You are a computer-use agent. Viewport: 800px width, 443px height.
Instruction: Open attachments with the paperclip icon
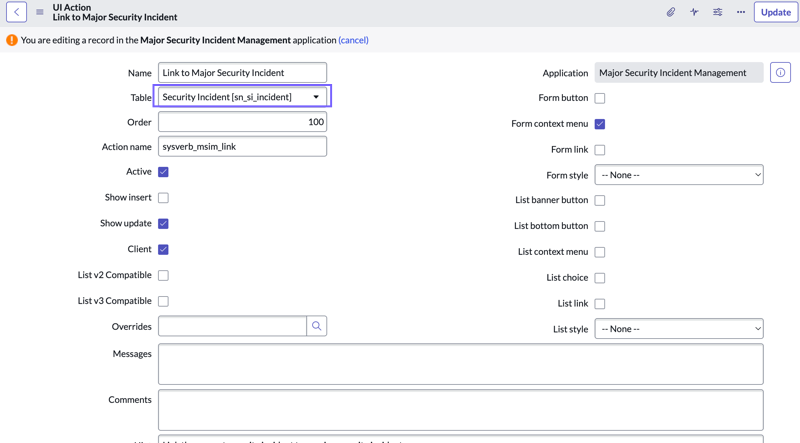point(670,12)
